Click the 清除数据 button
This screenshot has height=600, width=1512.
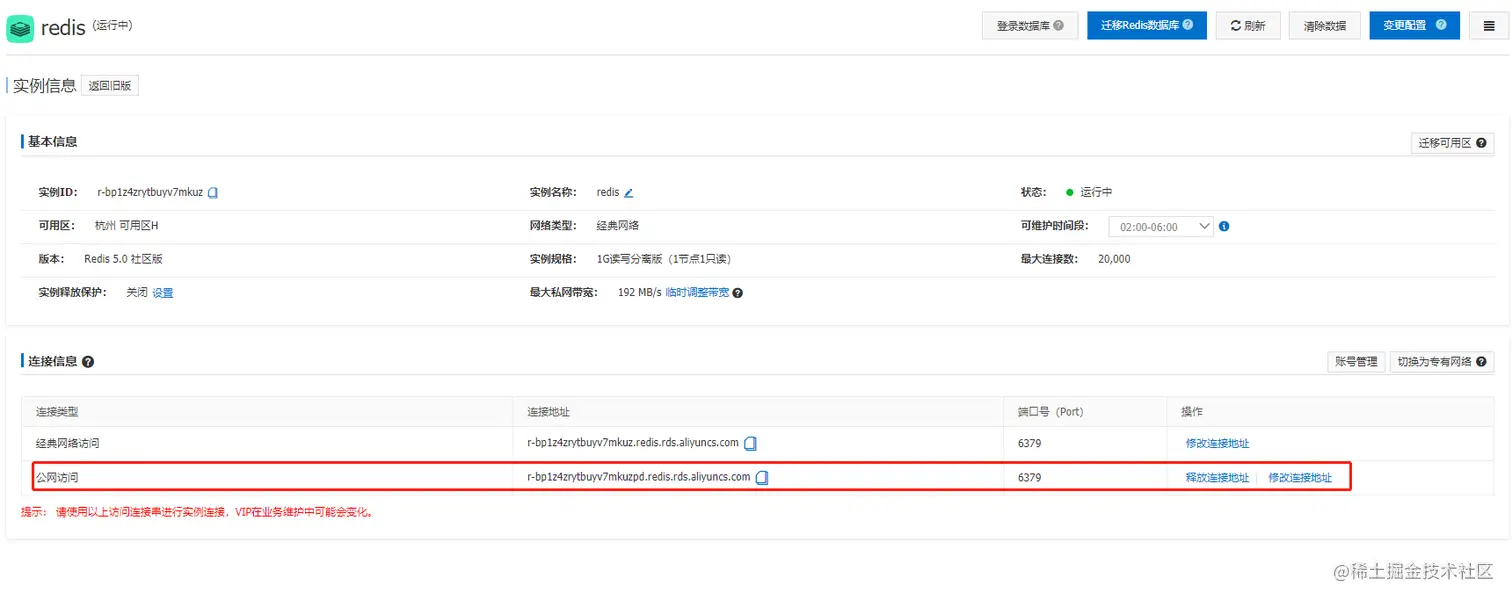coord(1325,26)
